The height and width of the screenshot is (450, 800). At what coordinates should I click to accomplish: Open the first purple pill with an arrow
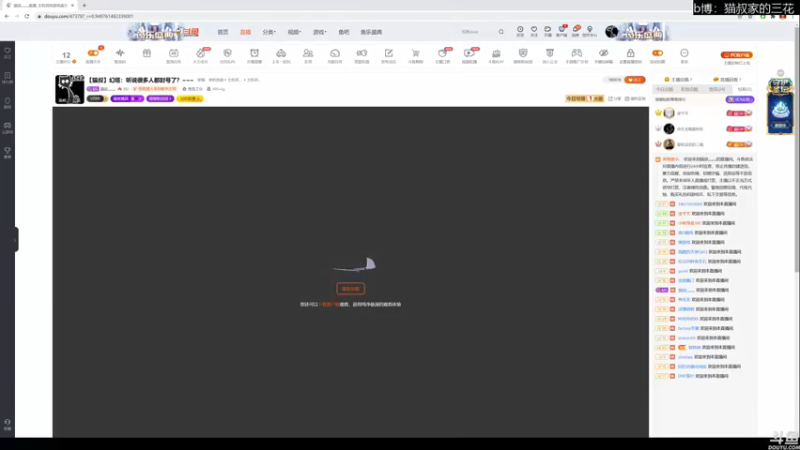(x=127, y=98)
